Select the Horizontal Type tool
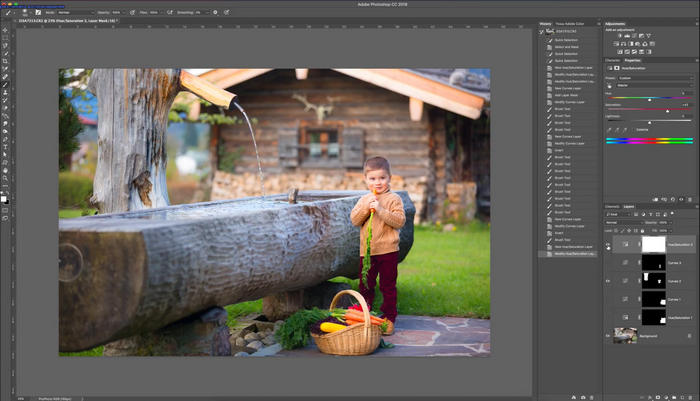This screenshot has width=700, height=401. 5,147
